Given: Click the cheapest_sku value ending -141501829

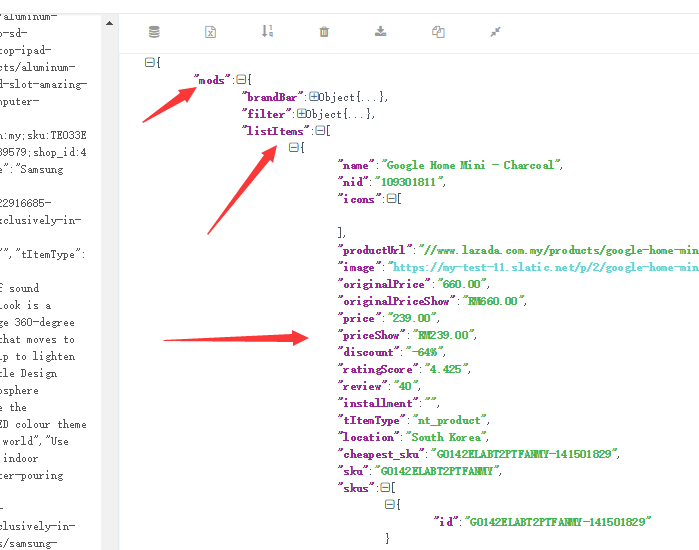Looking at the screenshot, I should (x=524, y=454).
